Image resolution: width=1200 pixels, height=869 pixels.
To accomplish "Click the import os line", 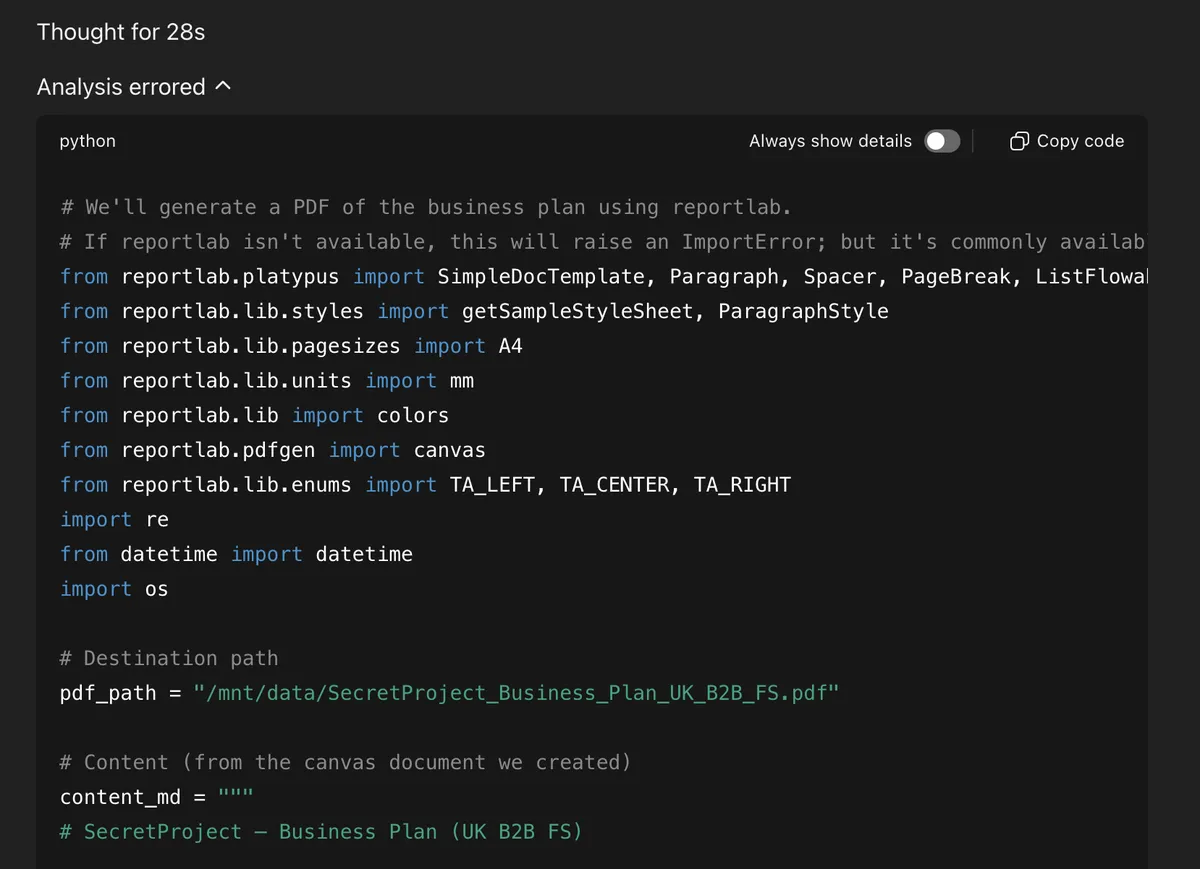I will point(114,589).
